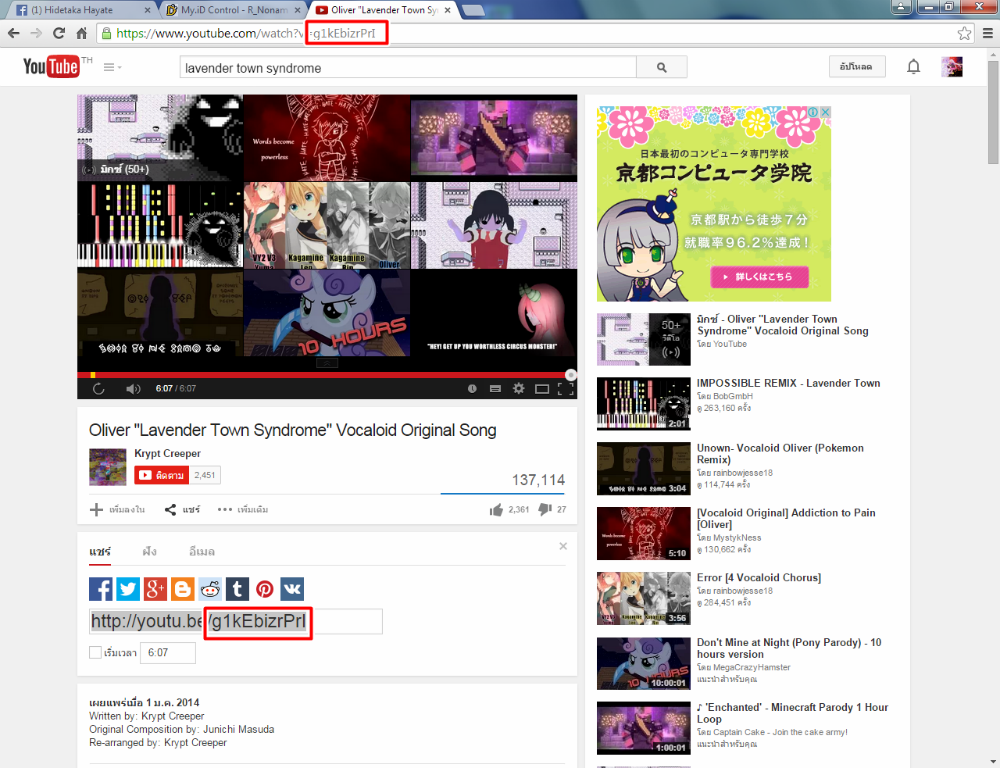The image size is (1000, 768).
Task: Share the video on Tumblr
Action: tap(237, 589)
